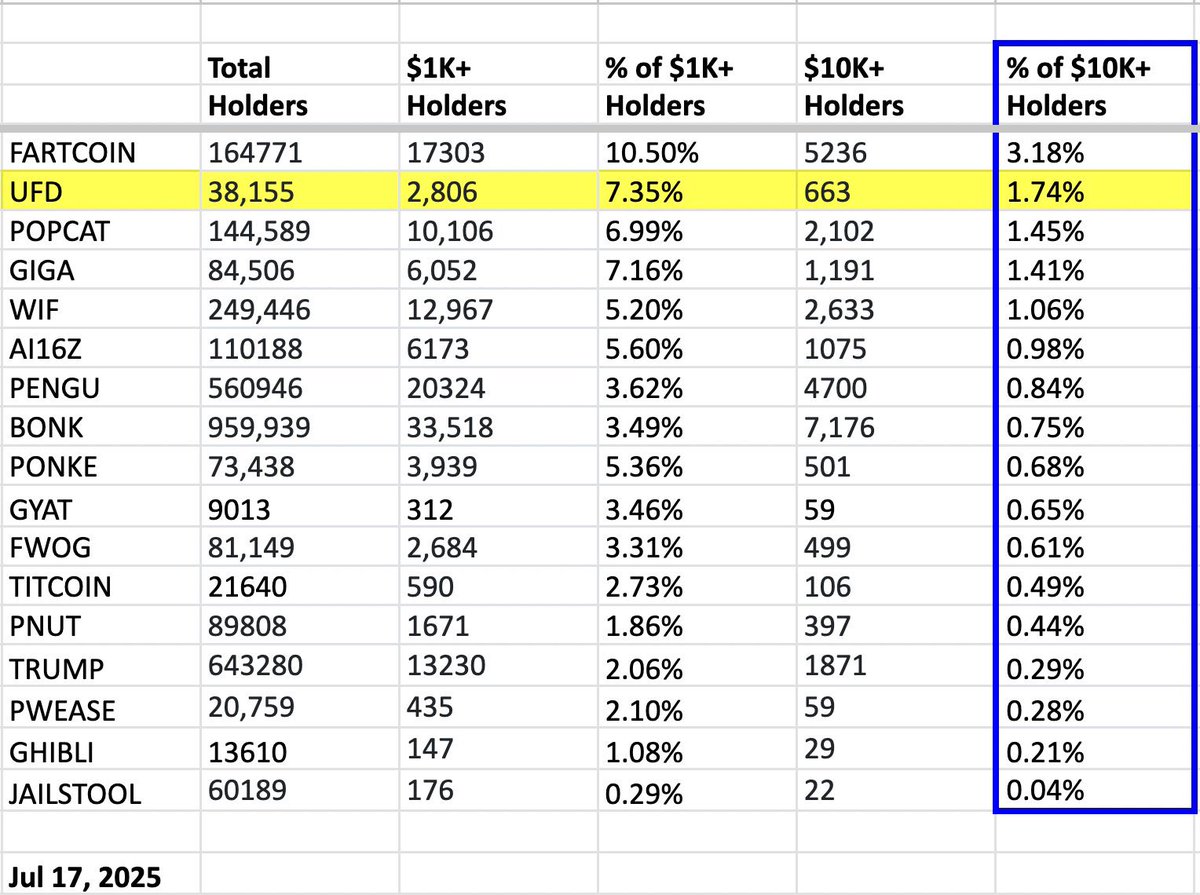
Task: Click BONK value 0.75%
Action: (1044, 427)
